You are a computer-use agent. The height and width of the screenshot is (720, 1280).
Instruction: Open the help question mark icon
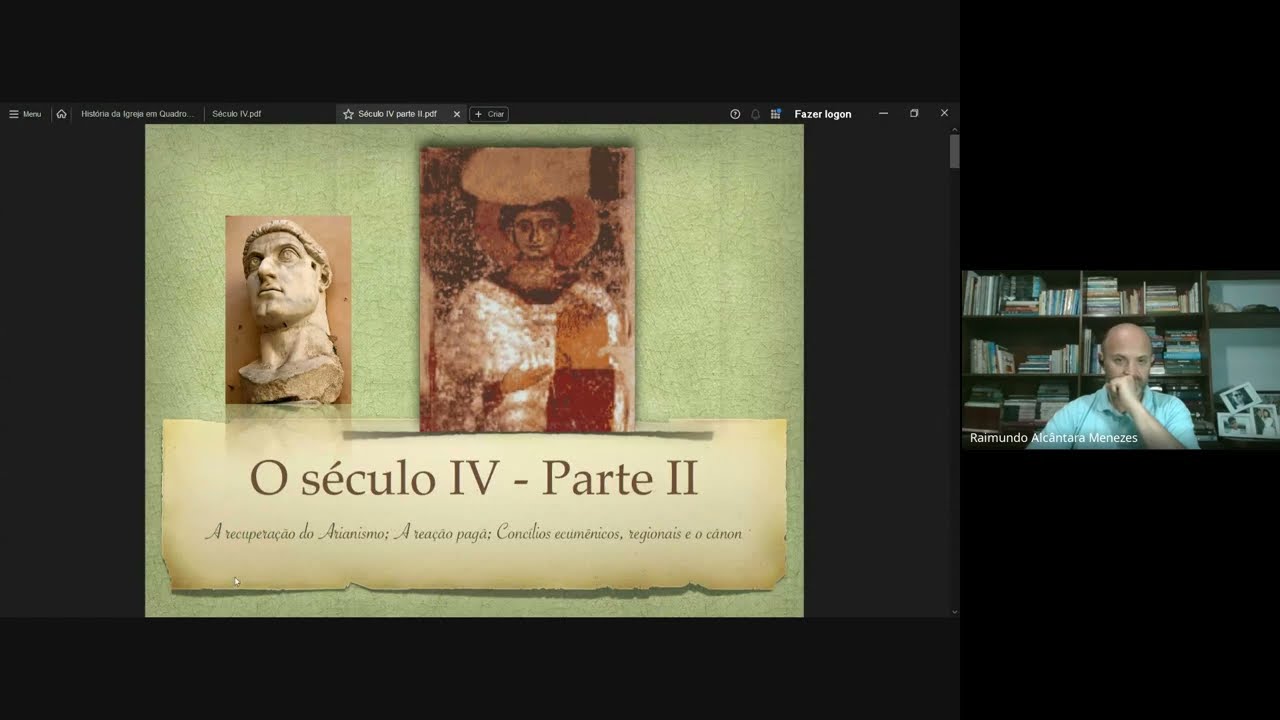pos(735,114)
